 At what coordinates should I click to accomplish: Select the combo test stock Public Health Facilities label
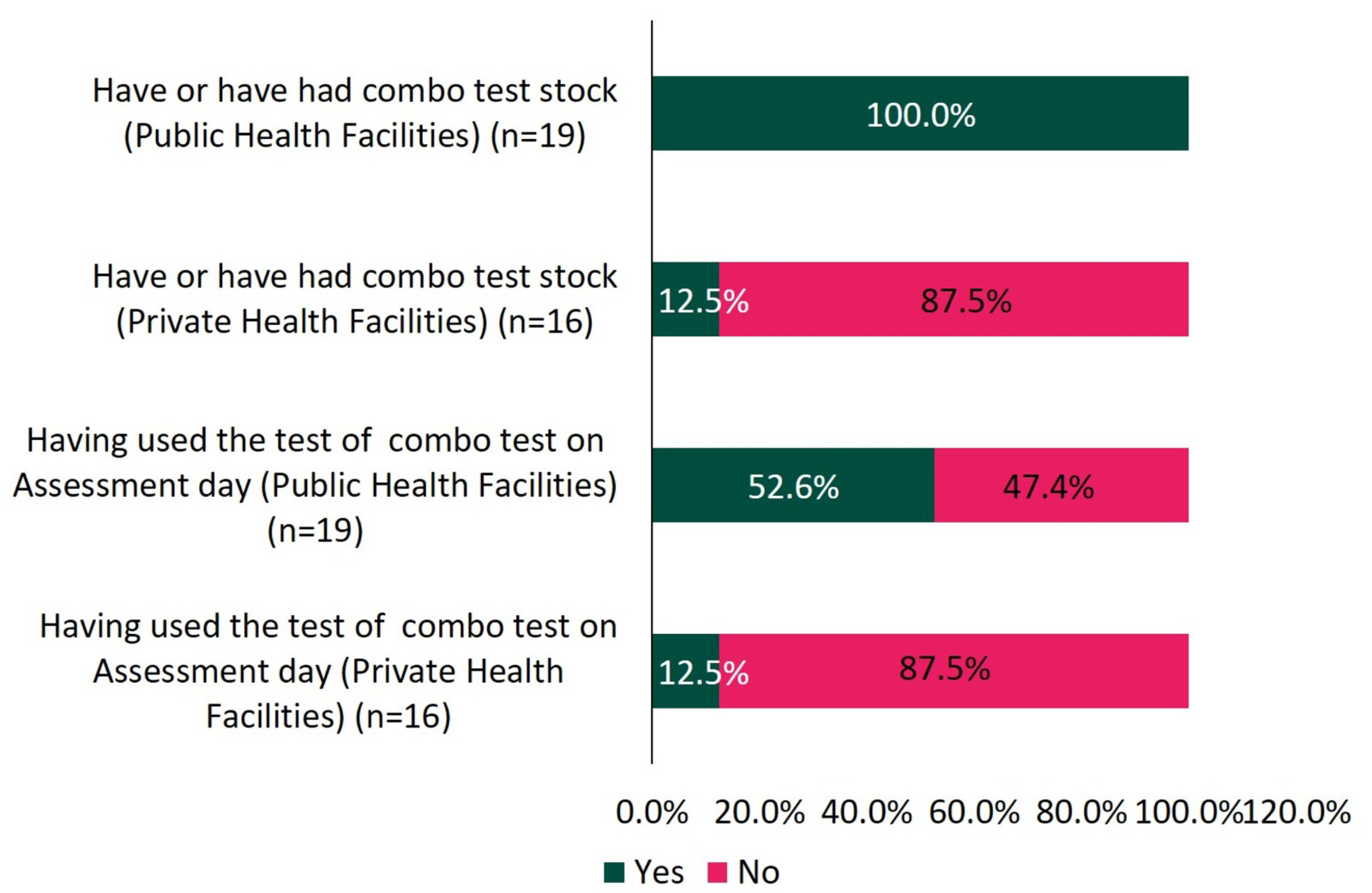[x=354, y=112]
